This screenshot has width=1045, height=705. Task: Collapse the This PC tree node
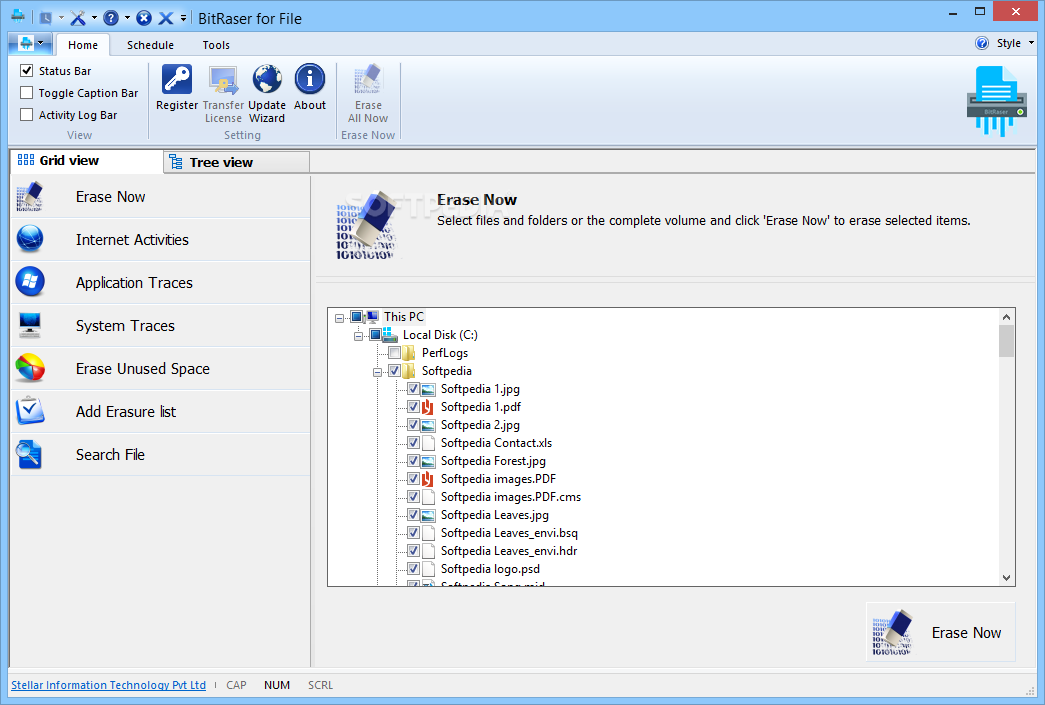[x=339, y=319]
